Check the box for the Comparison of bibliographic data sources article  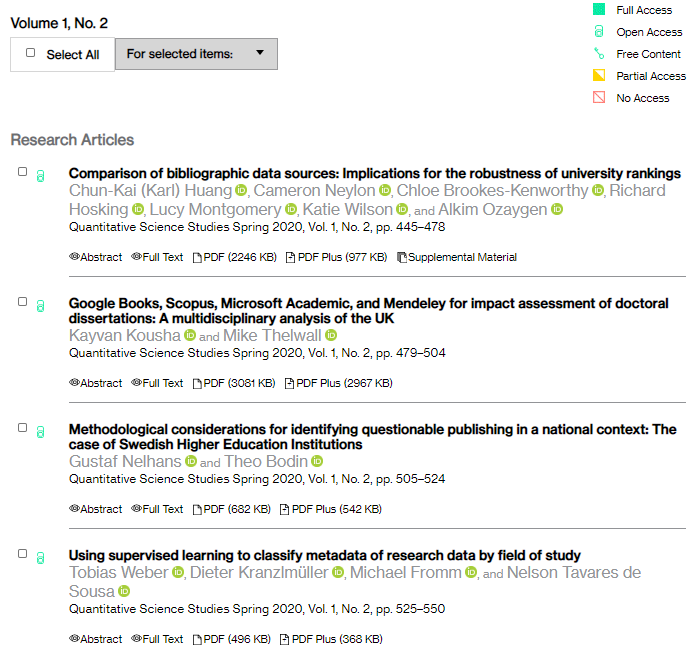(23, 172)
